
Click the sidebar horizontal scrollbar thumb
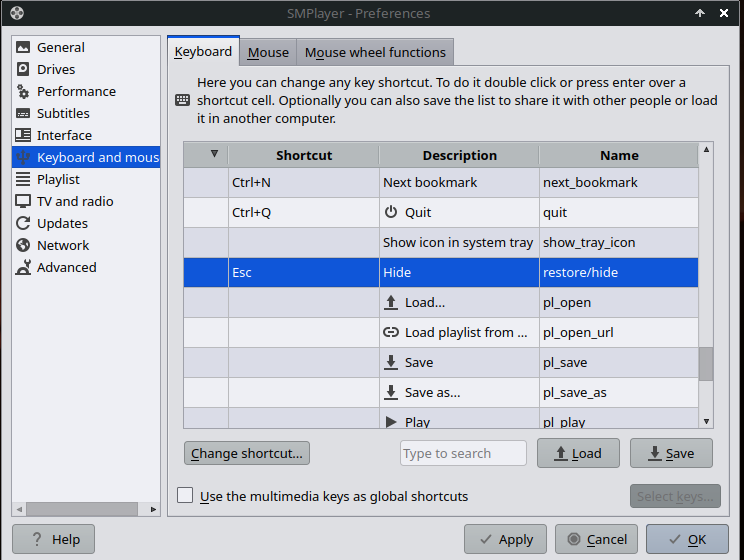(x=82, y=509)
